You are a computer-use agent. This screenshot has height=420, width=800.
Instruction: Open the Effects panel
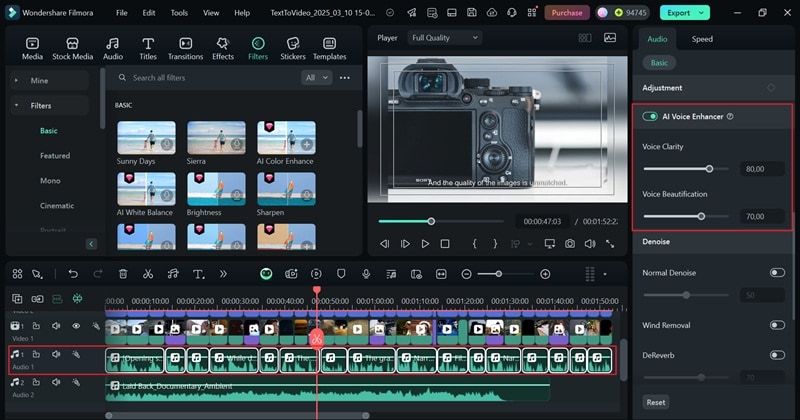(x=223, y=49)
